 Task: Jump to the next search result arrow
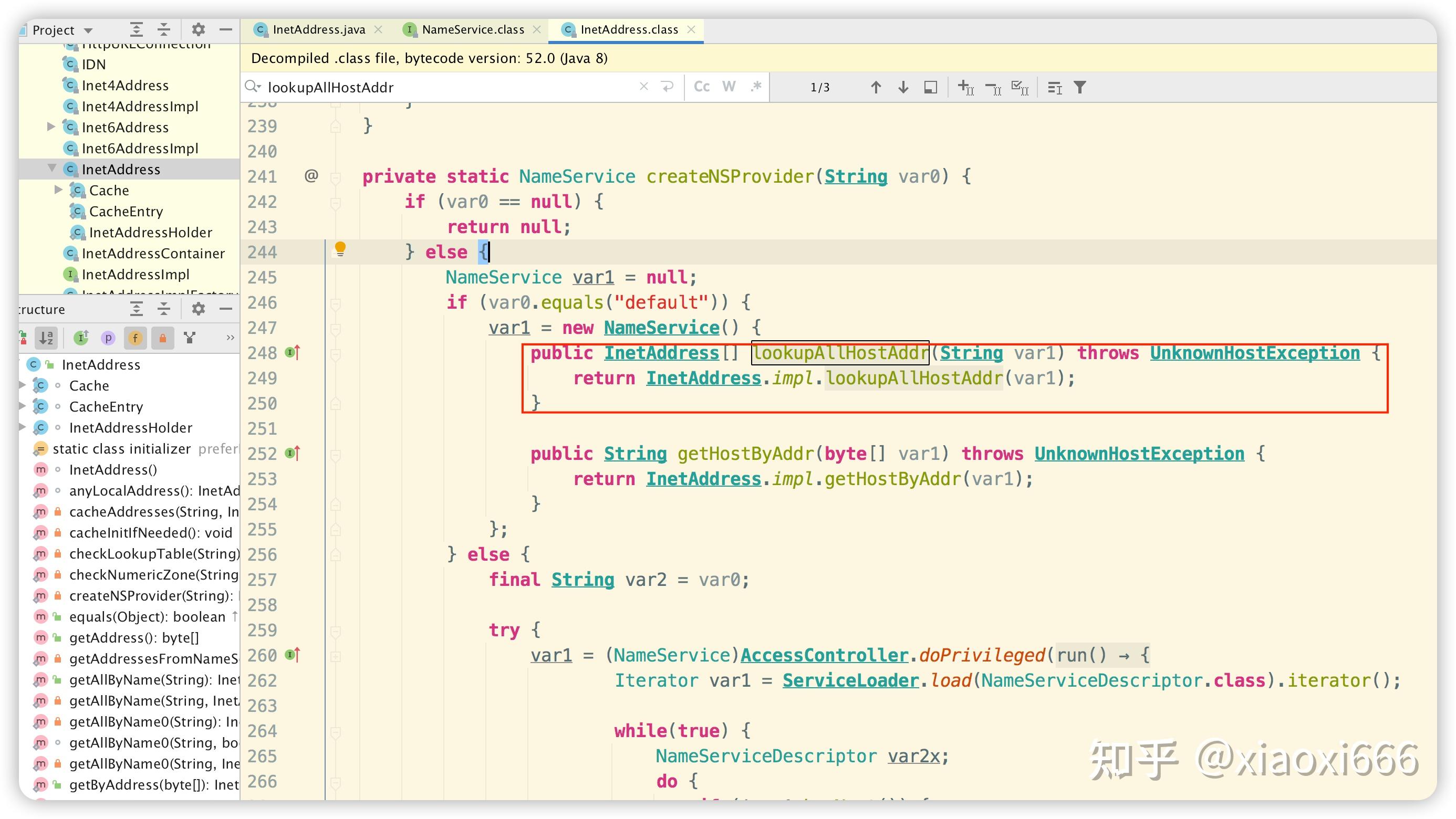point(903,87)
